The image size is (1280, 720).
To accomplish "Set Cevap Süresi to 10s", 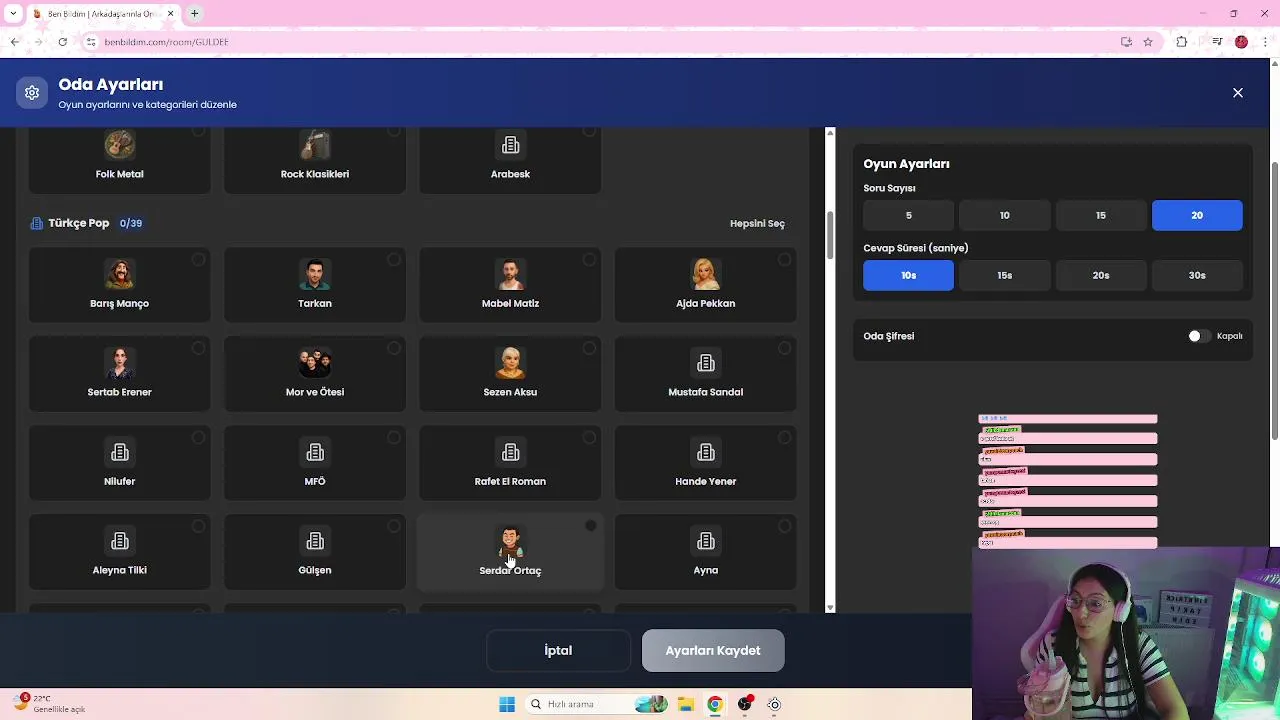I will tap(908, 275).
